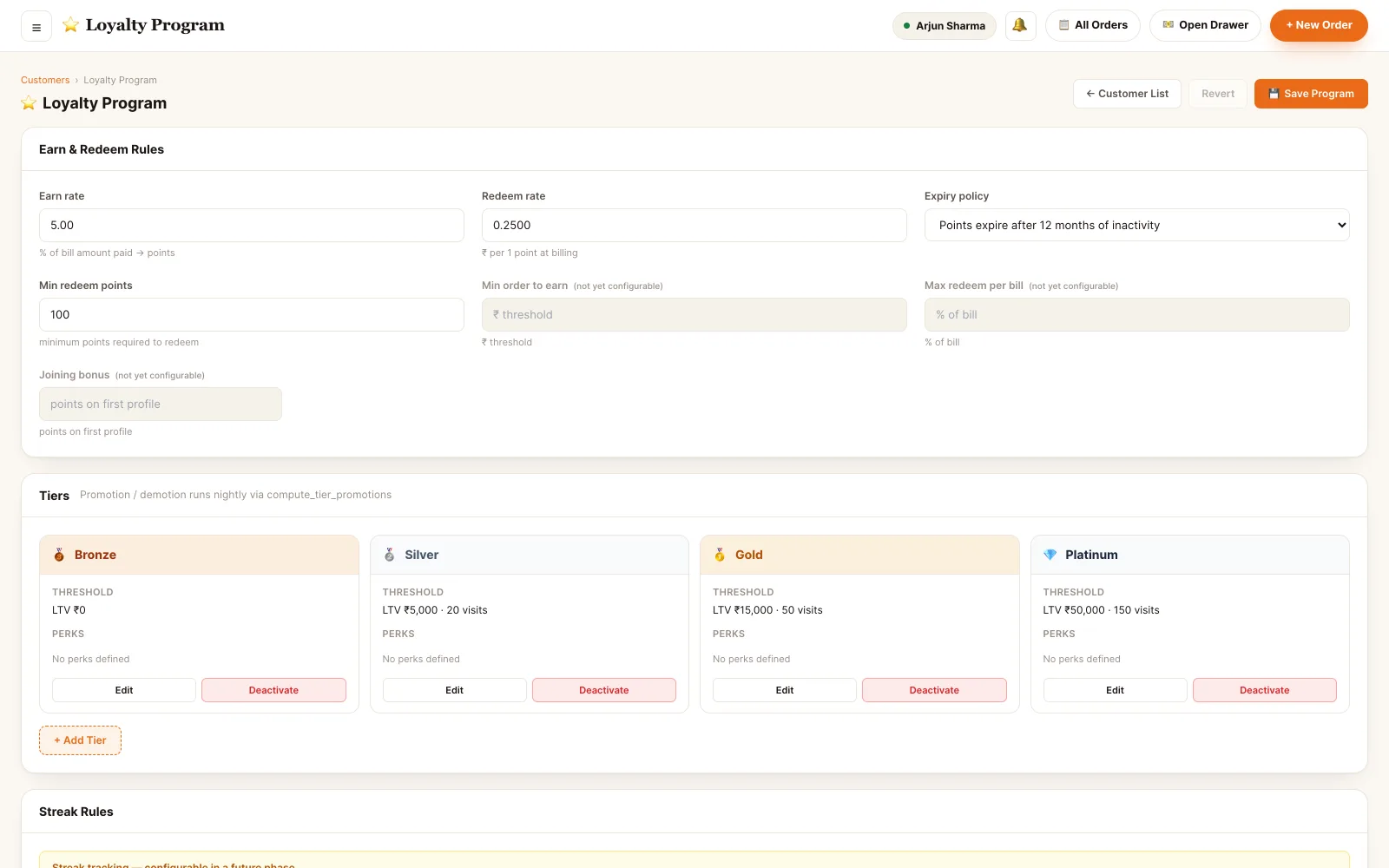
Task: Click the Bronze medal icon
Action: coord(59,555)
